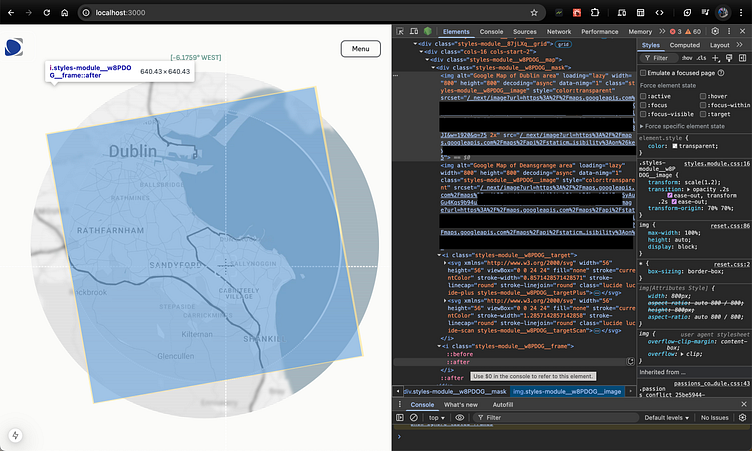This screenshot has width=752, height=451.
Task: Click the Menu button on the page
Action: [x=360, y=49]
